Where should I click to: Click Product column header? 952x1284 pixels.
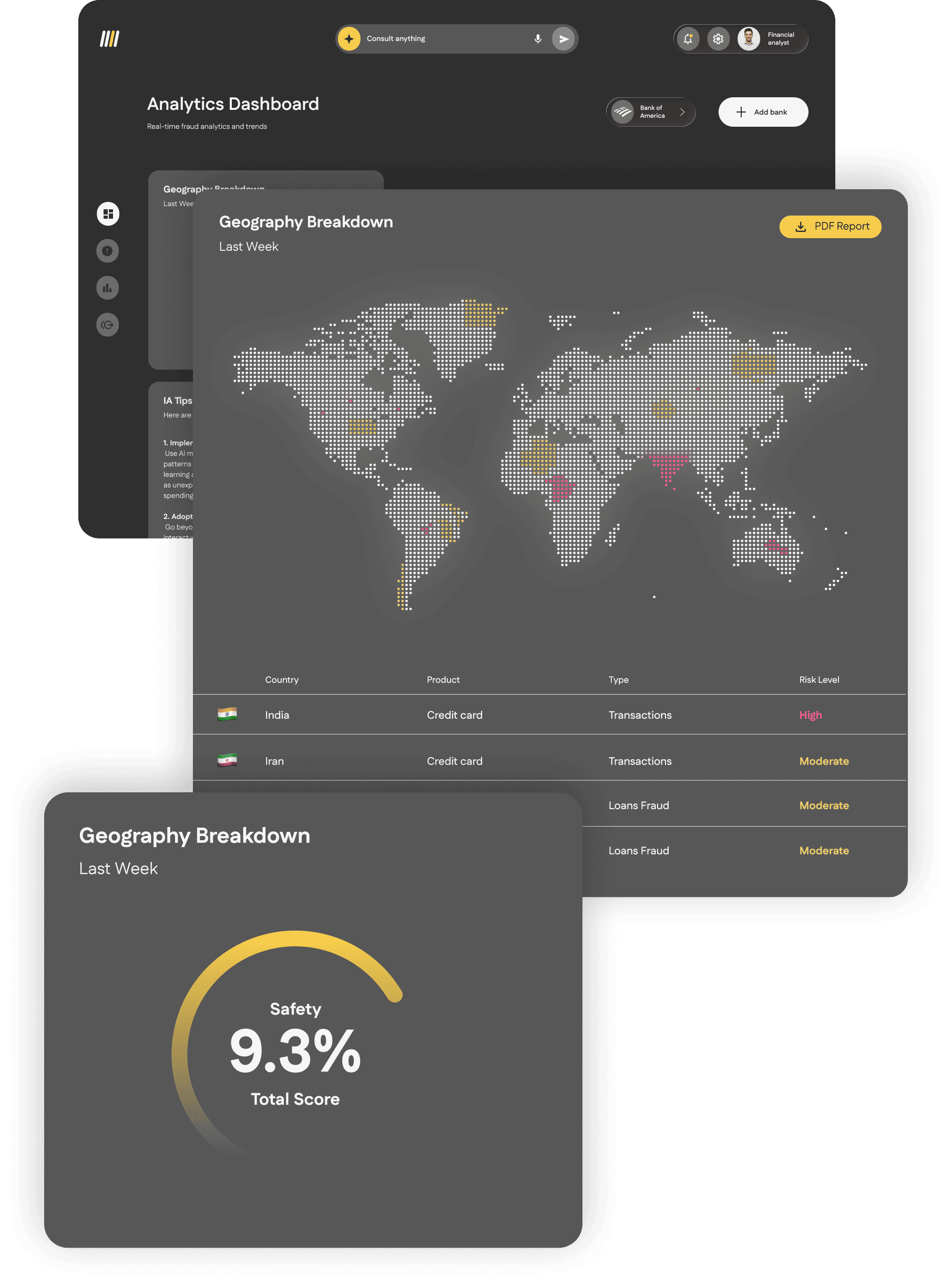[443, 679]
